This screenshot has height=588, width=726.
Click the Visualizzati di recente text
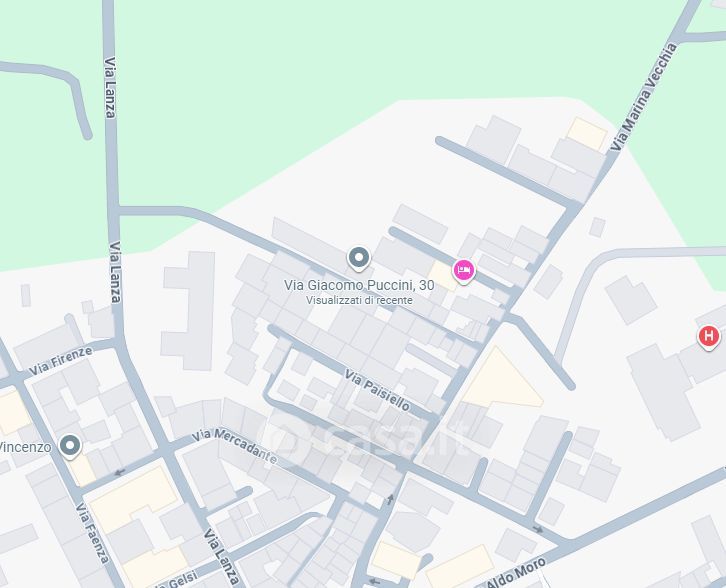359,300
